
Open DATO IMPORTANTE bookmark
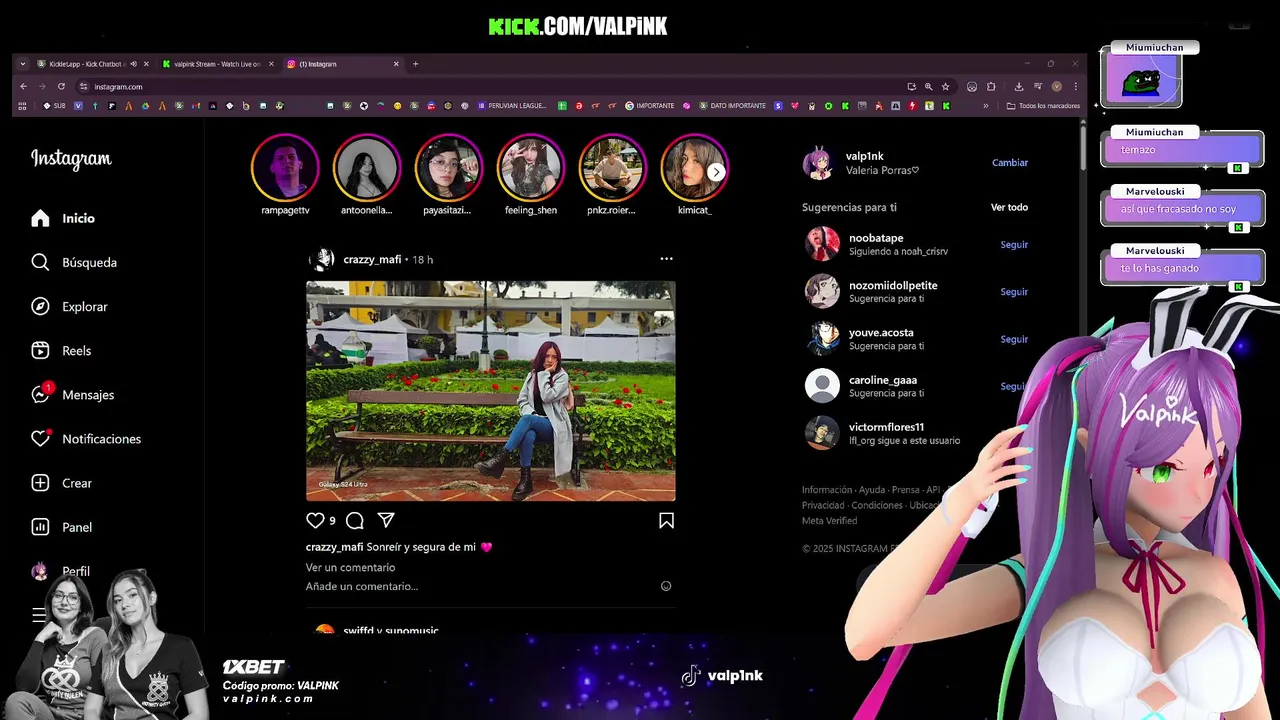point(733,105)
